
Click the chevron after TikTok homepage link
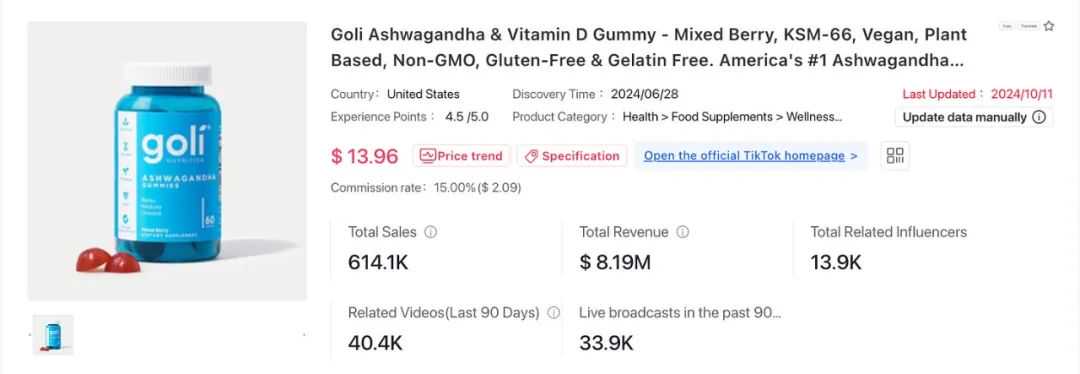pyautogui.click(x=854, y=156)
